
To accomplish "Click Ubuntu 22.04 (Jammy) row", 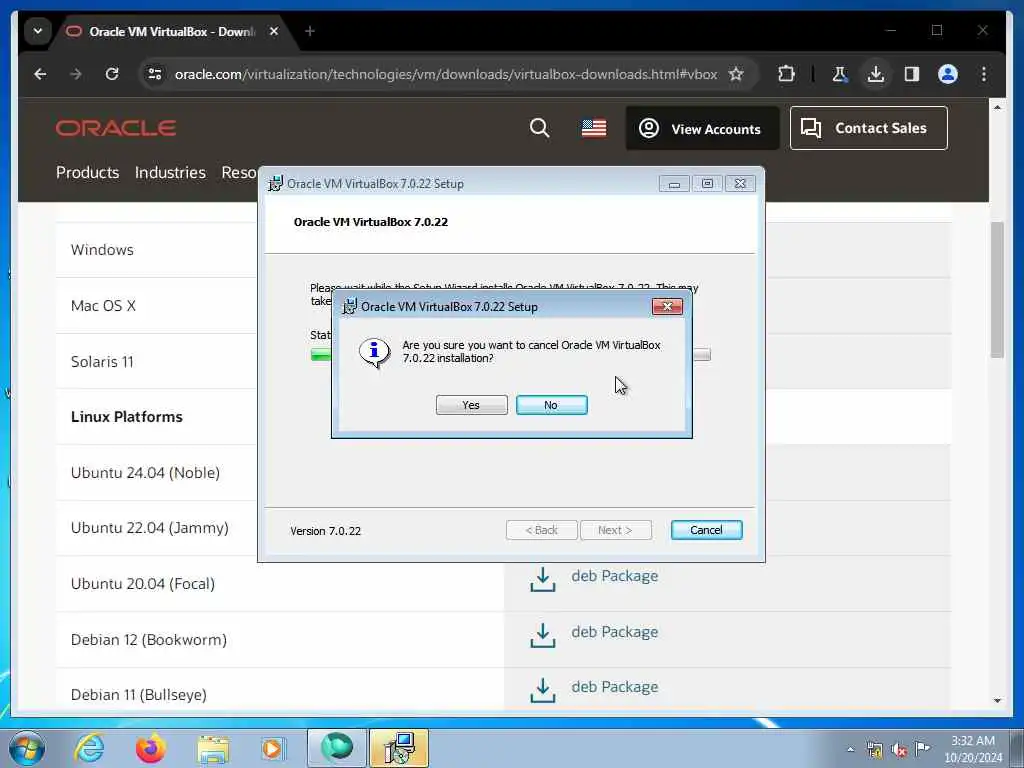I will coord(157,528).
